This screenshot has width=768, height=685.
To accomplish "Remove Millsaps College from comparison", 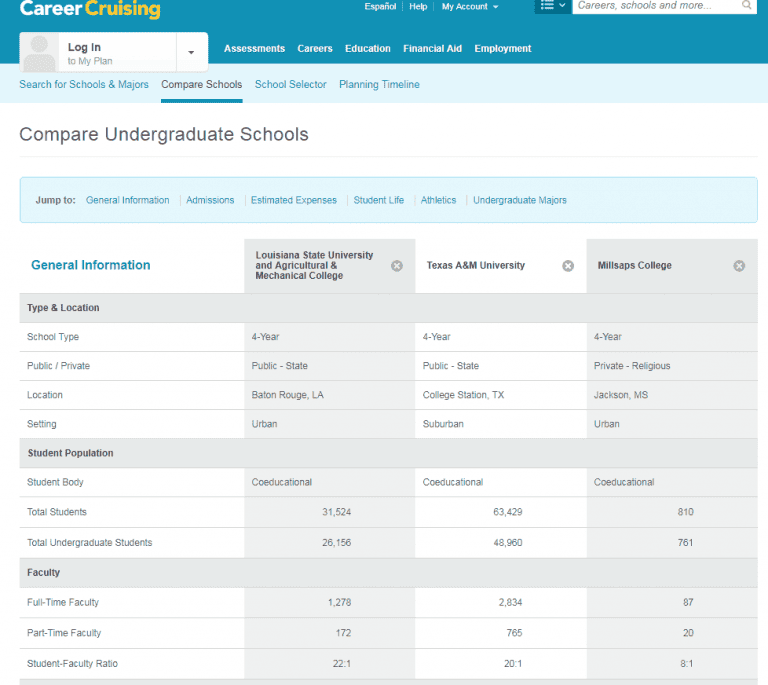I will pos(739,266).
